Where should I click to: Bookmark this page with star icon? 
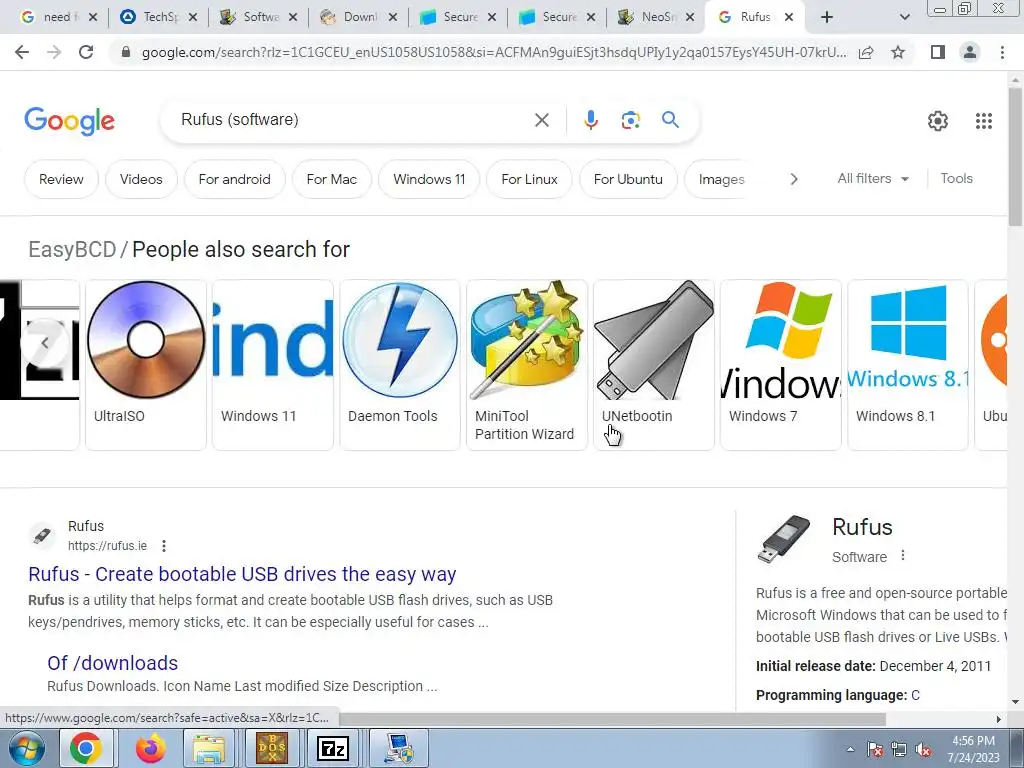coord(898,52)
